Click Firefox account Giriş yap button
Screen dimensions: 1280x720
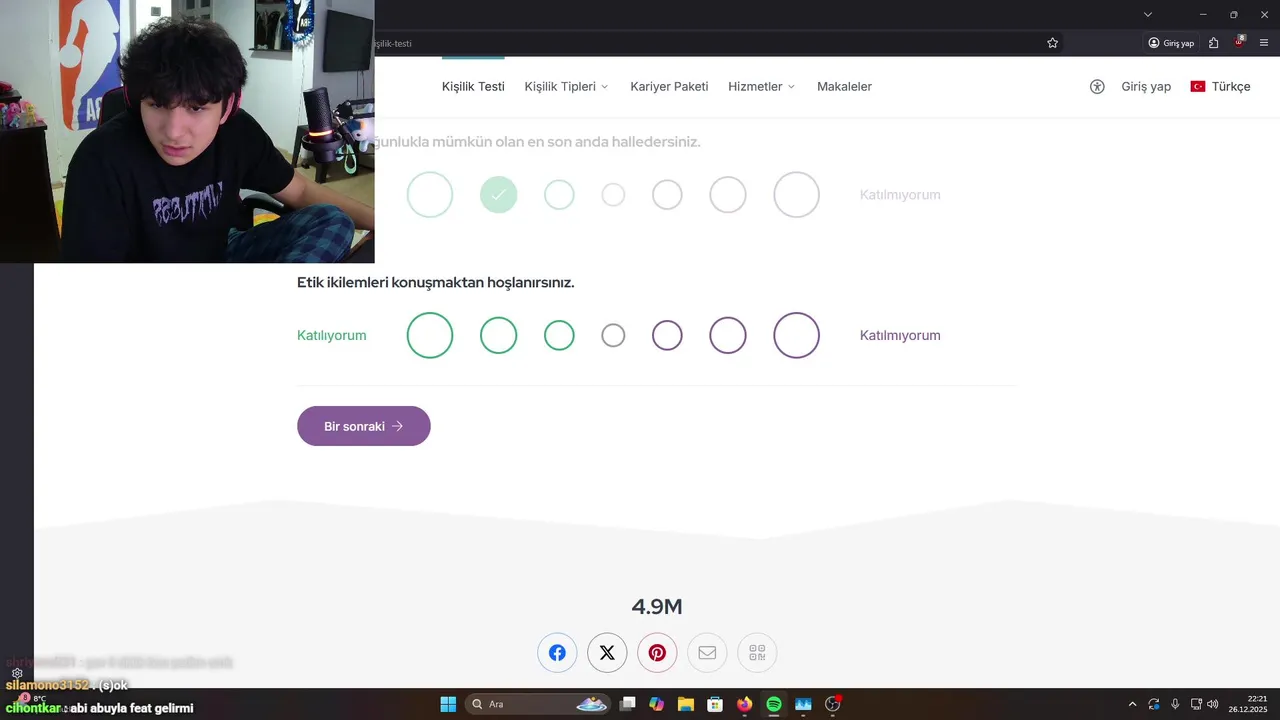click(1171, 43)
